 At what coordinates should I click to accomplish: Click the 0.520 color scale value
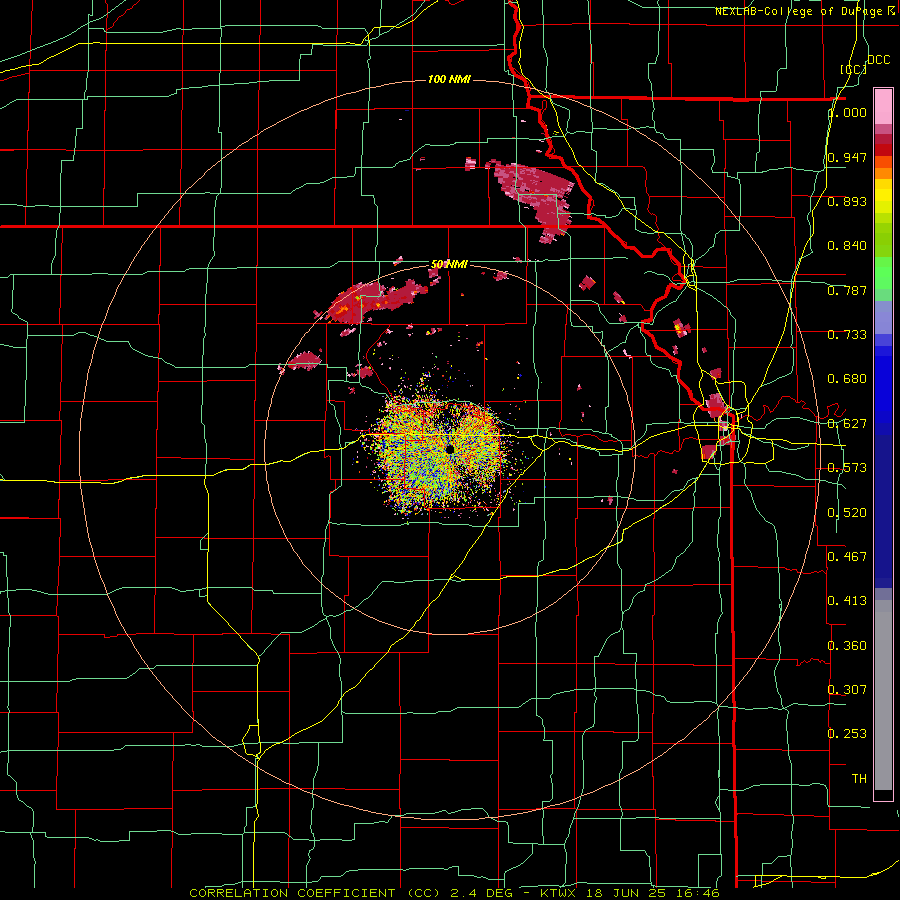point(847,513)
